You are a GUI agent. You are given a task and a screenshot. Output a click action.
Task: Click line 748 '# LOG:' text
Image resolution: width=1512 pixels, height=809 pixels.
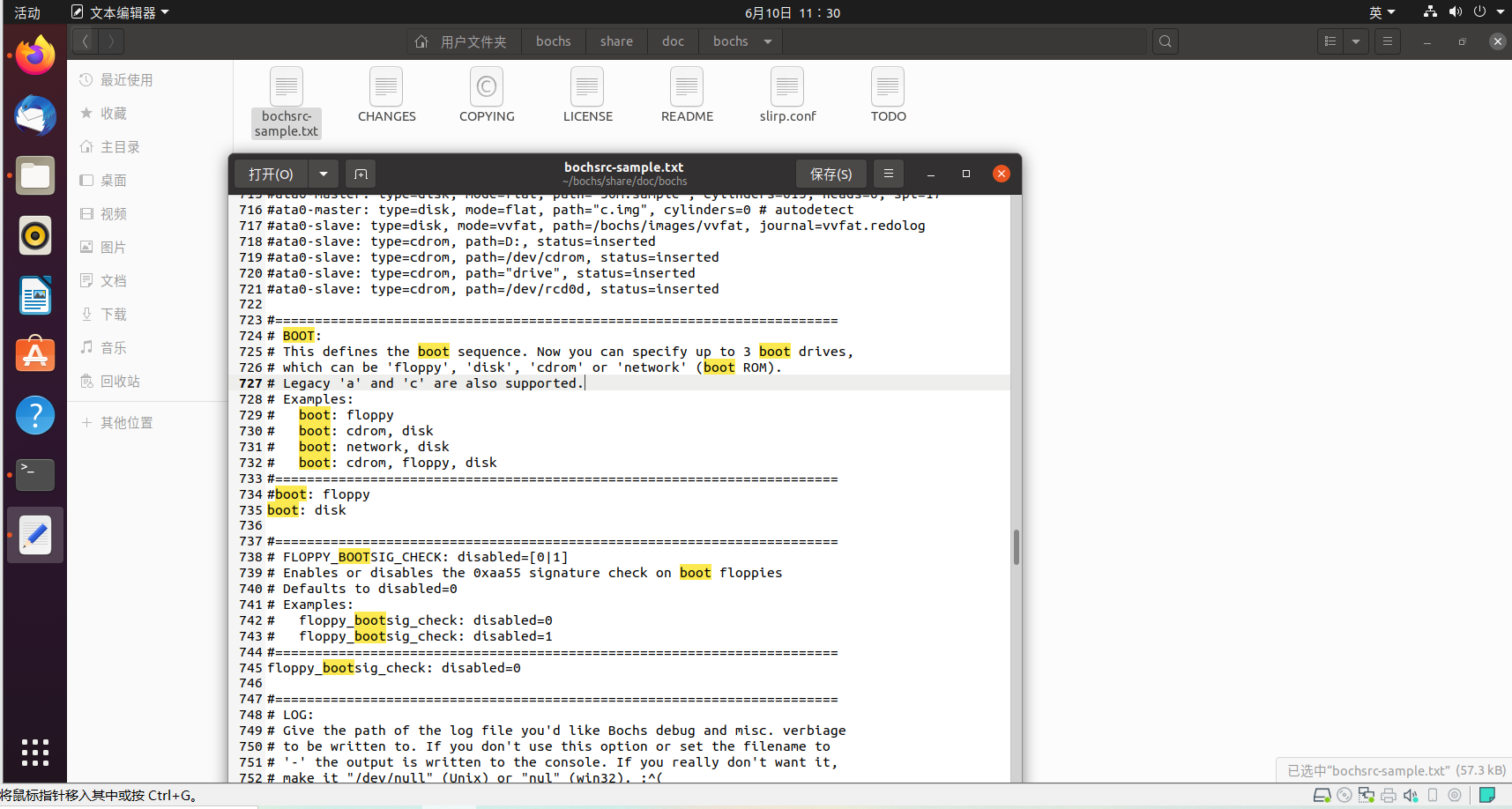pyautogui.click(x=290, y=715)
